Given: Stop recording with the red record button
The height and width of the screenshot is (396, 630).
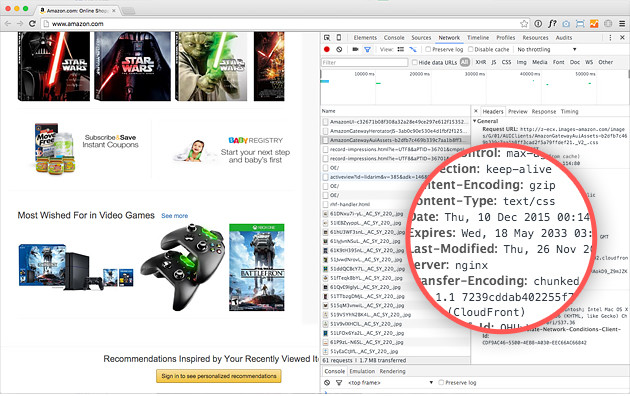Looking at the screenshot, I should click(327, 49).
